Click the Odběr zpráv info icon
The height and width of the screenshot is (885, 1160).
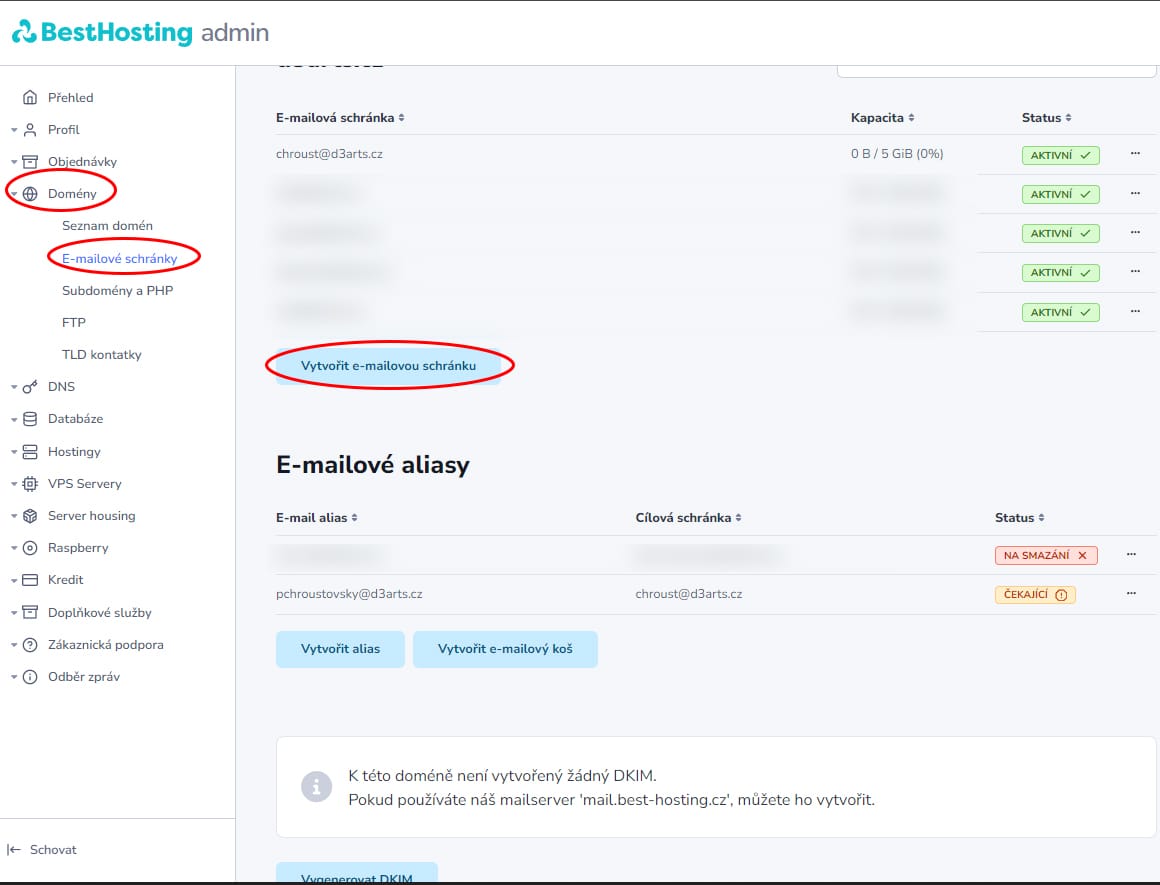(30, 676)
